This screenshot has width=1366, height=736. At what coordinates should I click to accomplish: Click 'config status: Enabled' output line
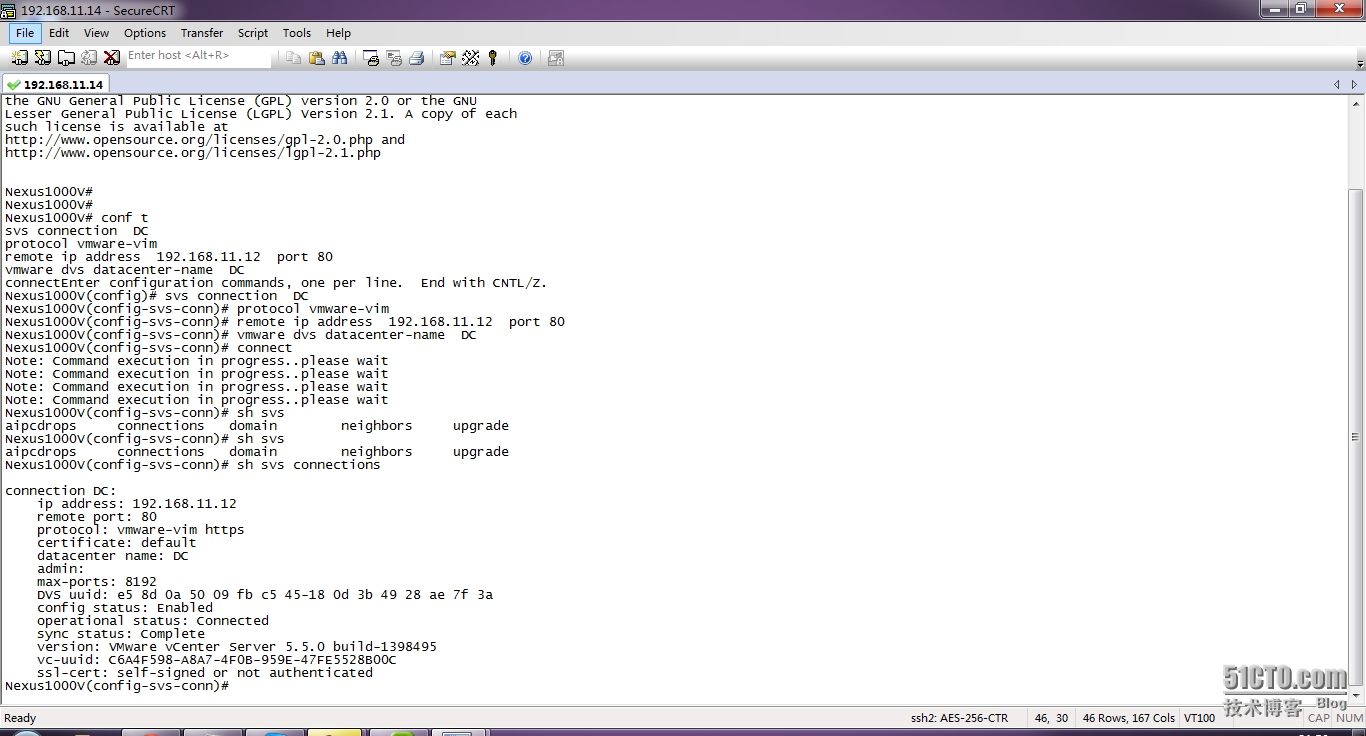(x=125, y=608)
